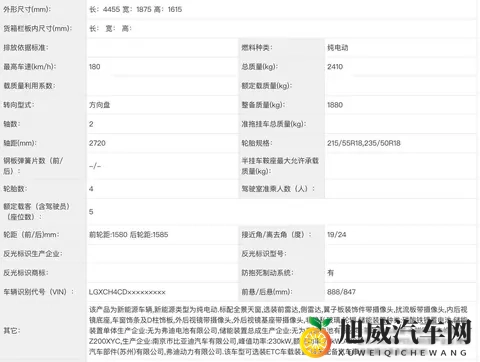This screenshot has height=362, width=480.
Task: Click the total mass value 2410
Action: (x=335, y=67)
